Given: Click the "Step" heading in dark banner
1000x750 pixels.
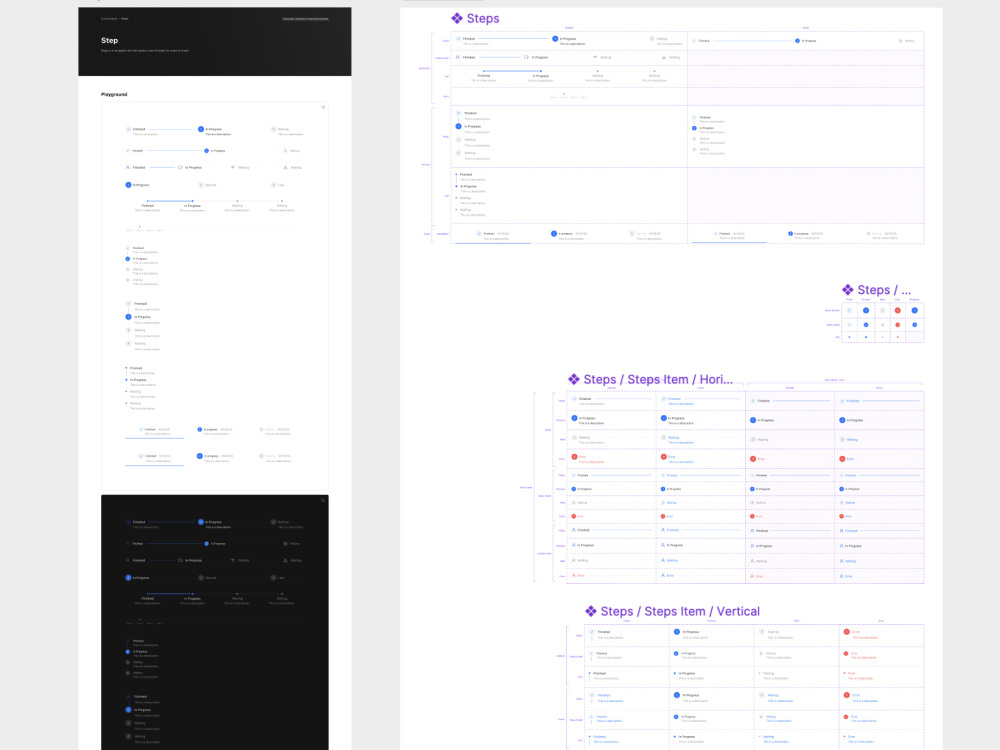Looking at the screenshot, I should click(110, 40).
